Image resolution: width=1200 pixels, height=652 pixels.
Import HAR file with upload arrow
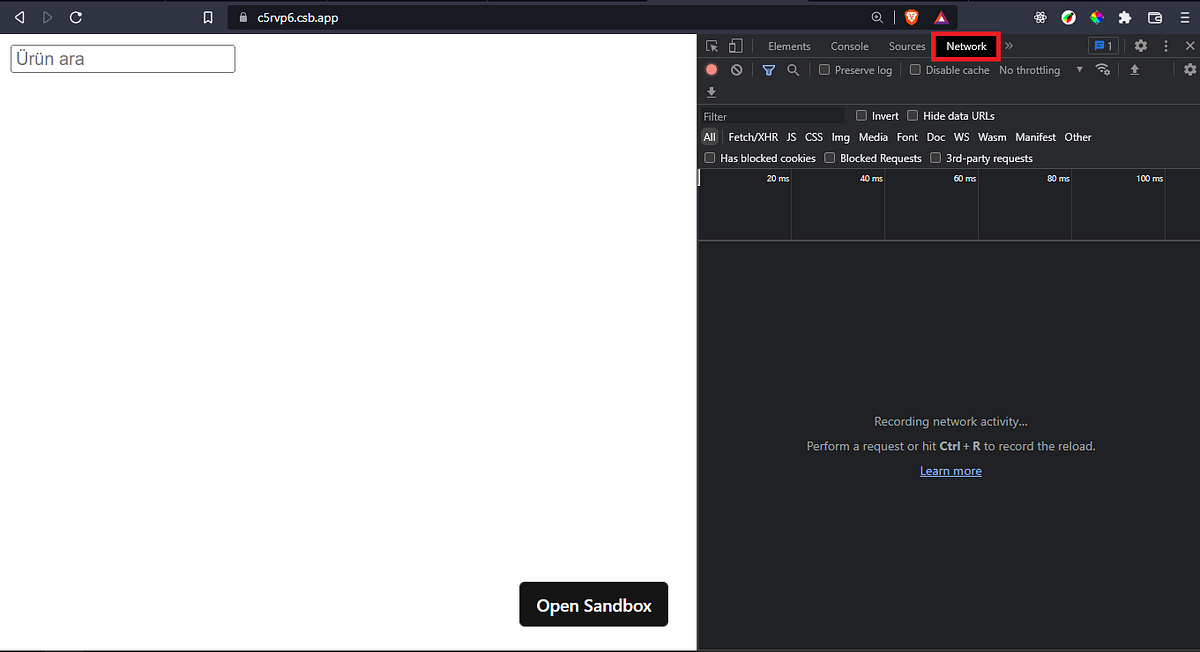(x=1135, y=70)
